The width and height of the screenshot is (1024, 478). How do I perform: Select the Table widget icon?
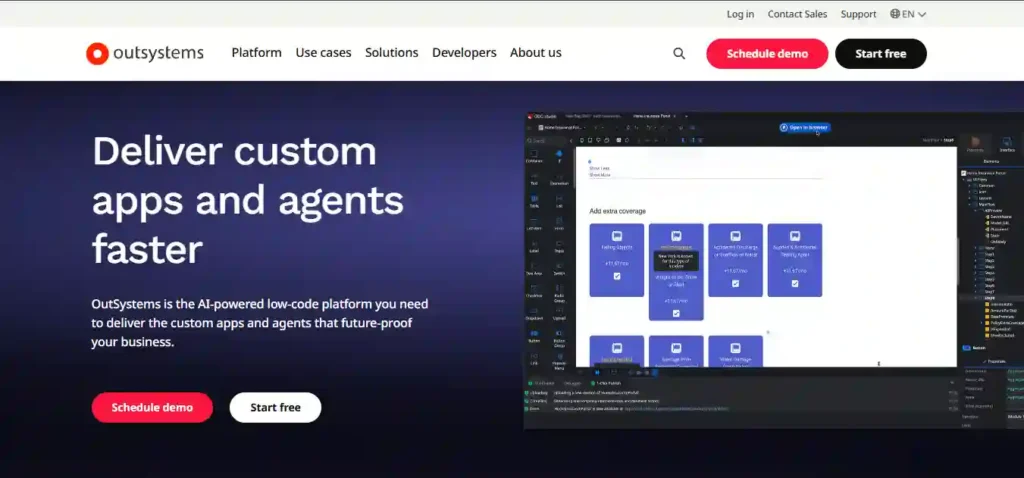point(534,199)
